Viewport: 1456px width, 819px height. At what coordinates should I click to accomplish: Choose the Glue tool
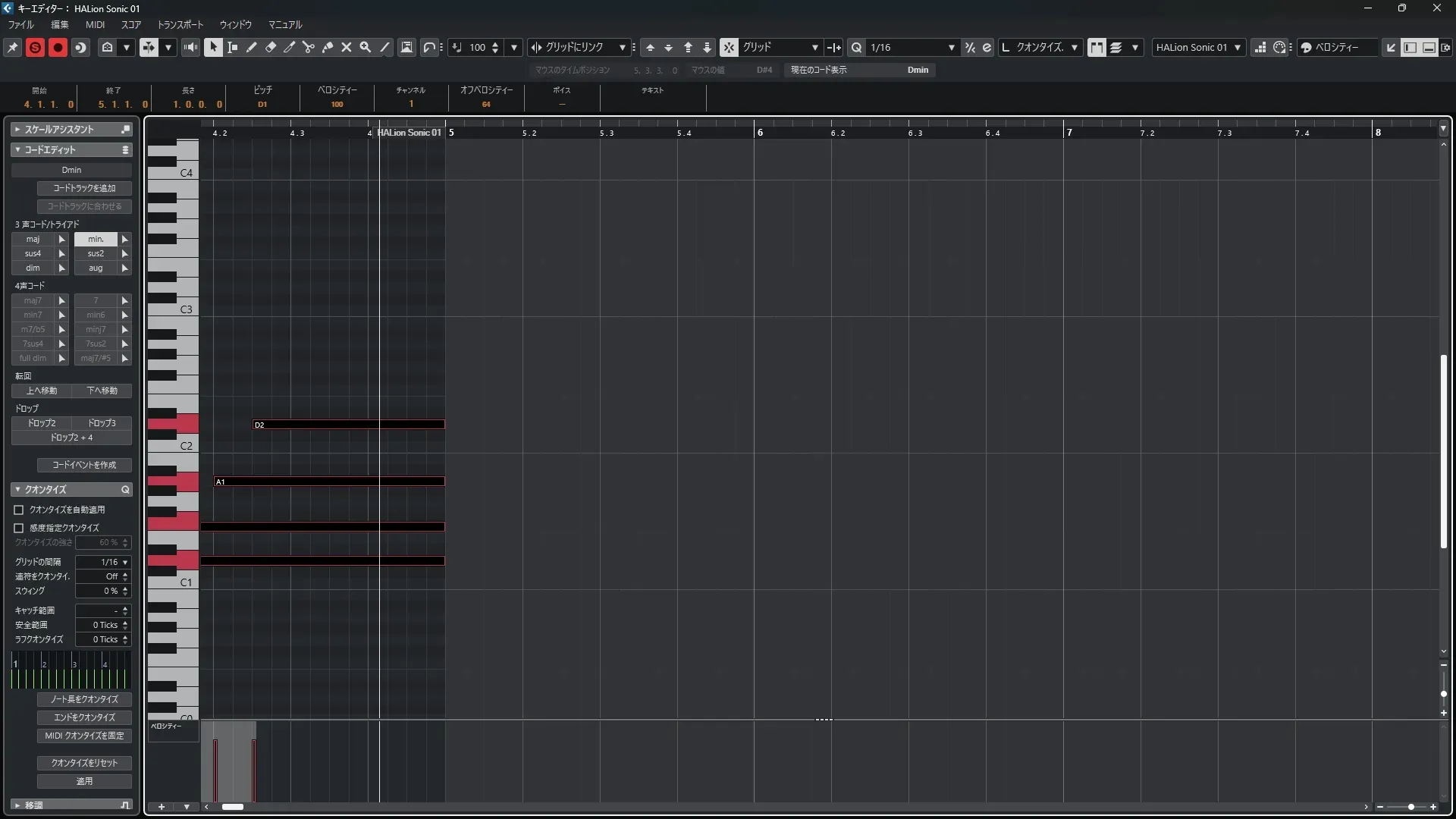328,47
